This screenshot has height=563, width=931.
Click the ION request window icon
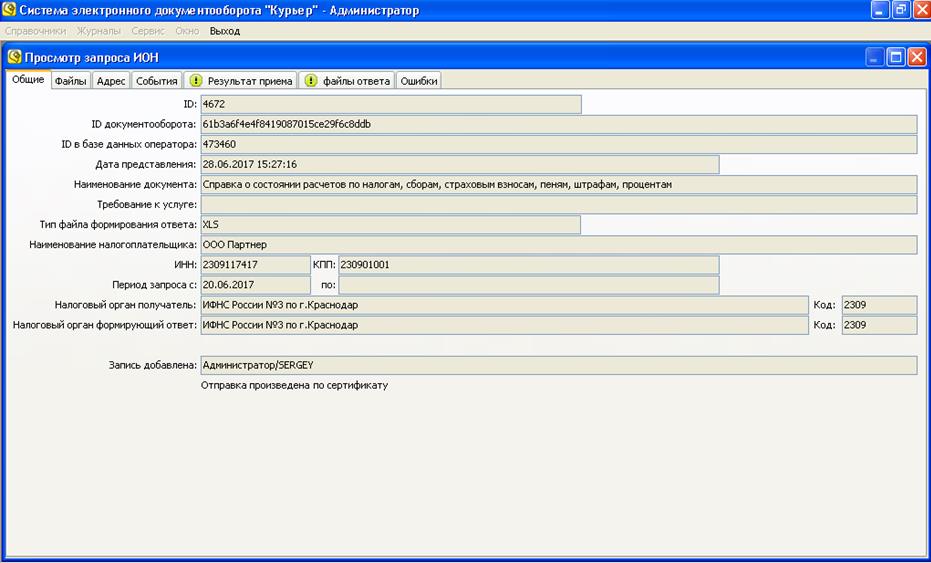coord(14,57)
